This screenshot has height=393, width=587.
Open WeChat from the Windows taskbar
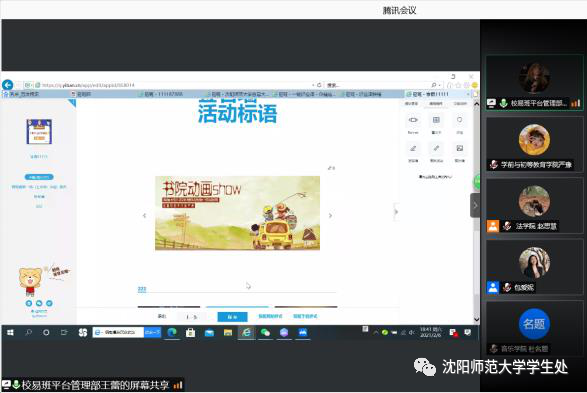click(265, 332)
